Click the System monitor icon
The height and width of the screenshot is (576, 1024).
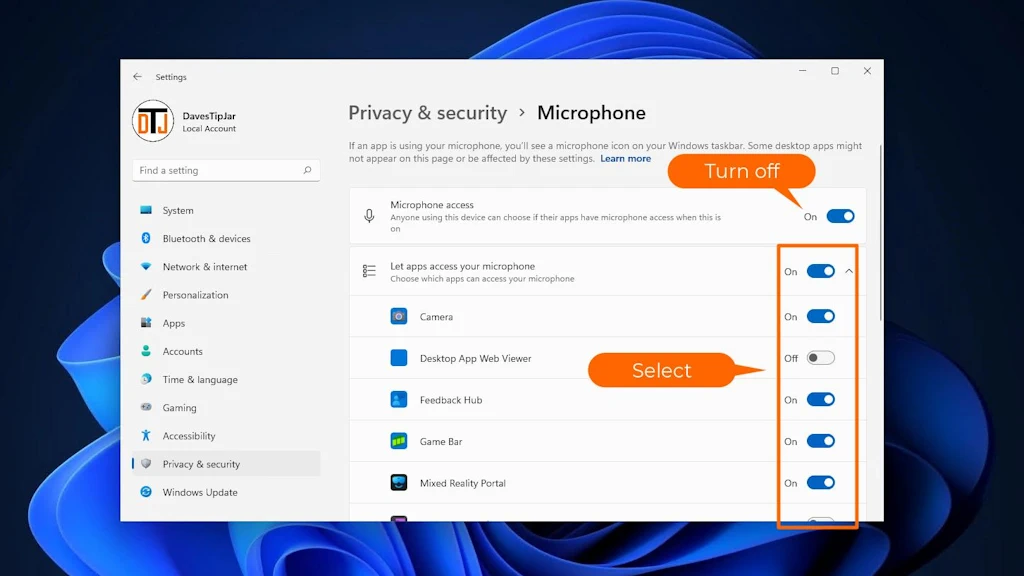[x=146, y=210]
